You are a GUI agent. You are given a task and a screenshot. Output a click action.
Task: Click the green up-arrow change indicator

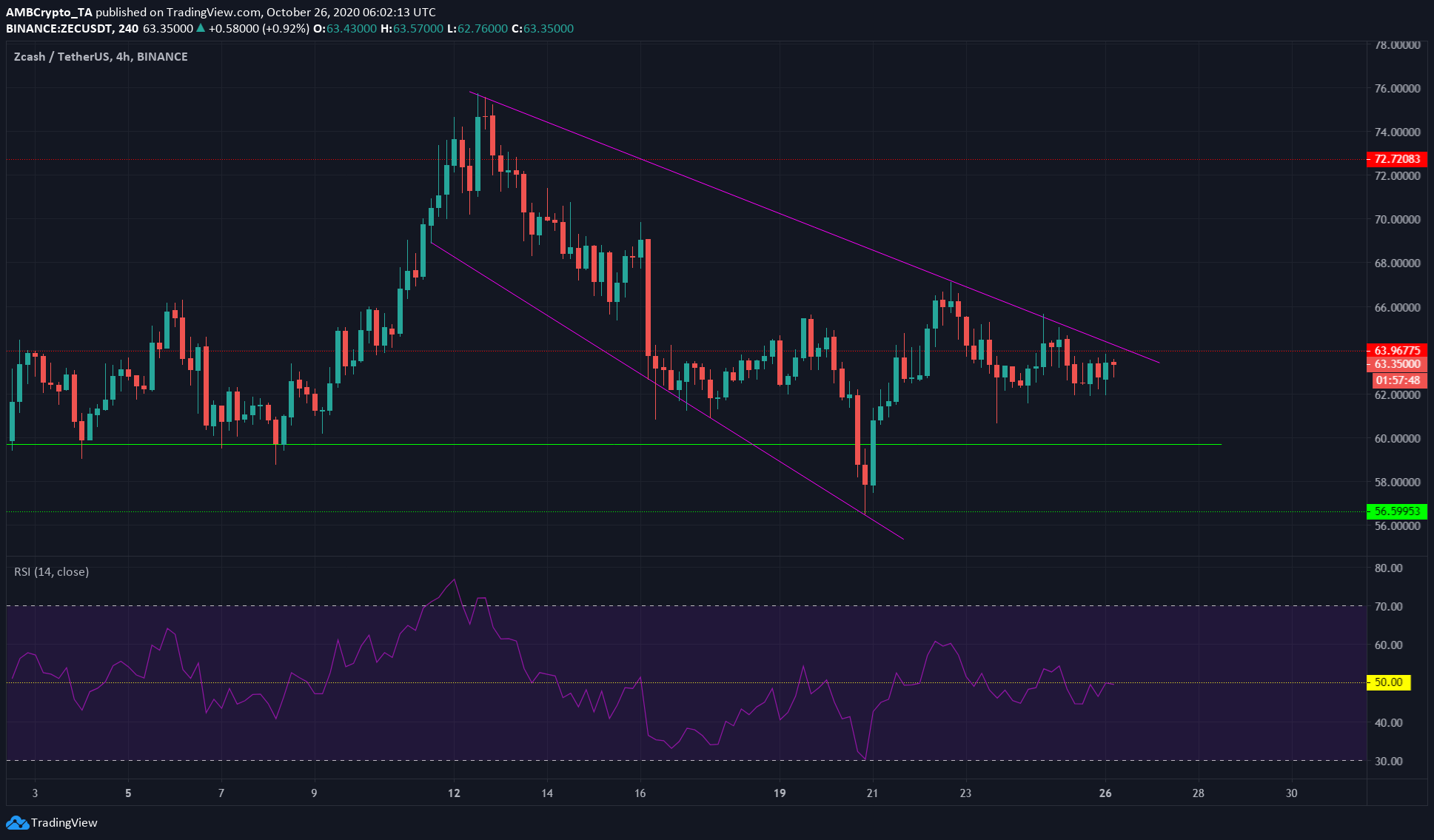(200, 28)
